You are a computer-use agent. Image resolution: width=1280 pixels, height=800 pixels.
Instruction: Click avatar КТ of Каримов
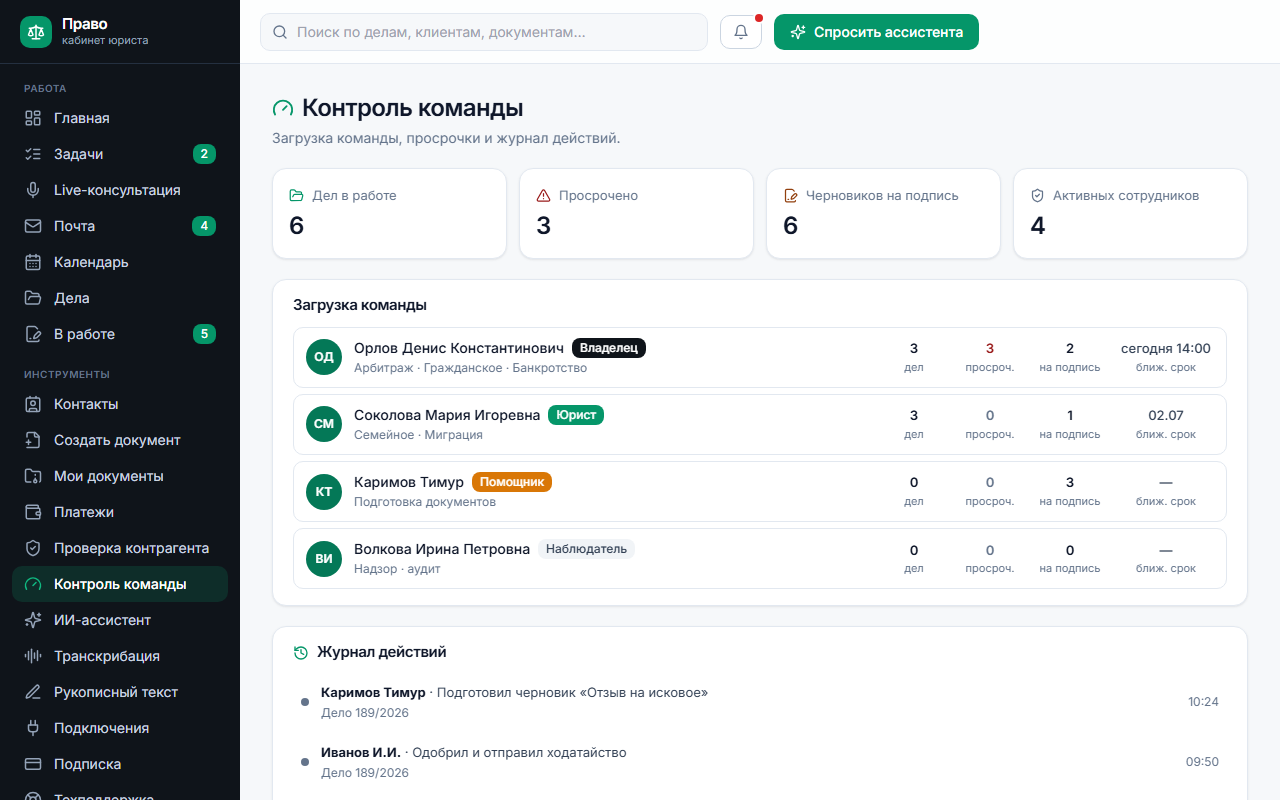(x=324, y=491)
